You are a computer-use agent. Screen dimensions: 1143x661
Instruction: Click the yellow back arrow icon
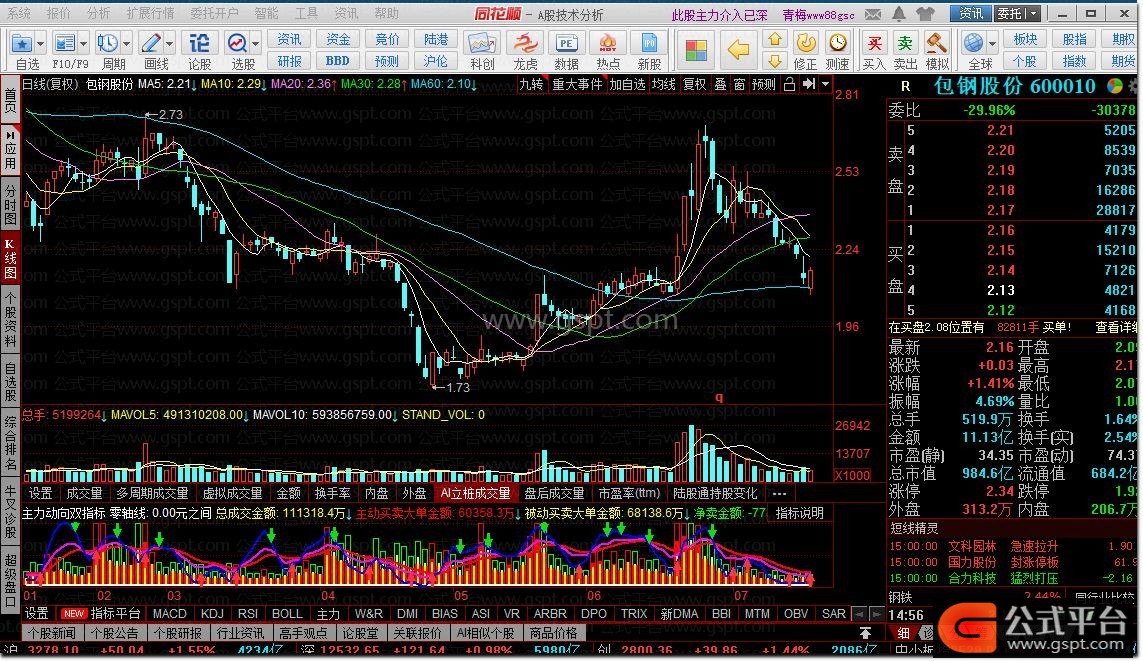click(x=738, y=50)
